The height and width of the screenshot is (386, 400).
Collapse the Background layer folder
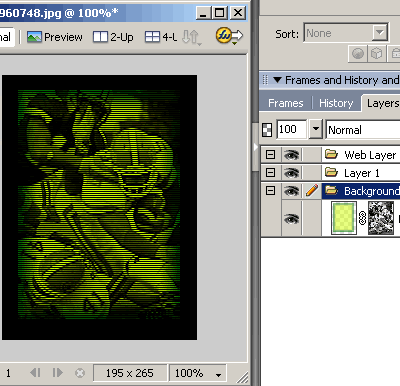pyautogui.click(x=270, y=191)
